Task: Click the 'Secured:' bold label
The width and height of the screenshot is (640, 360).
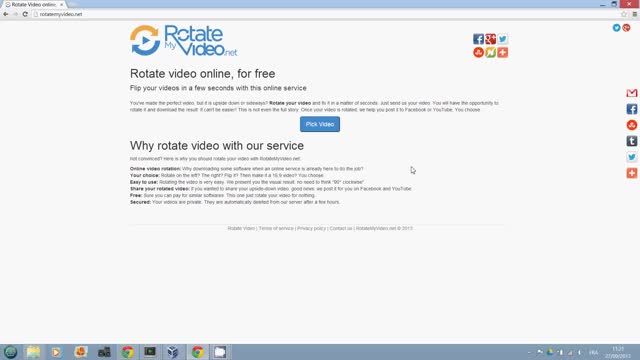Action: (140, 202)
